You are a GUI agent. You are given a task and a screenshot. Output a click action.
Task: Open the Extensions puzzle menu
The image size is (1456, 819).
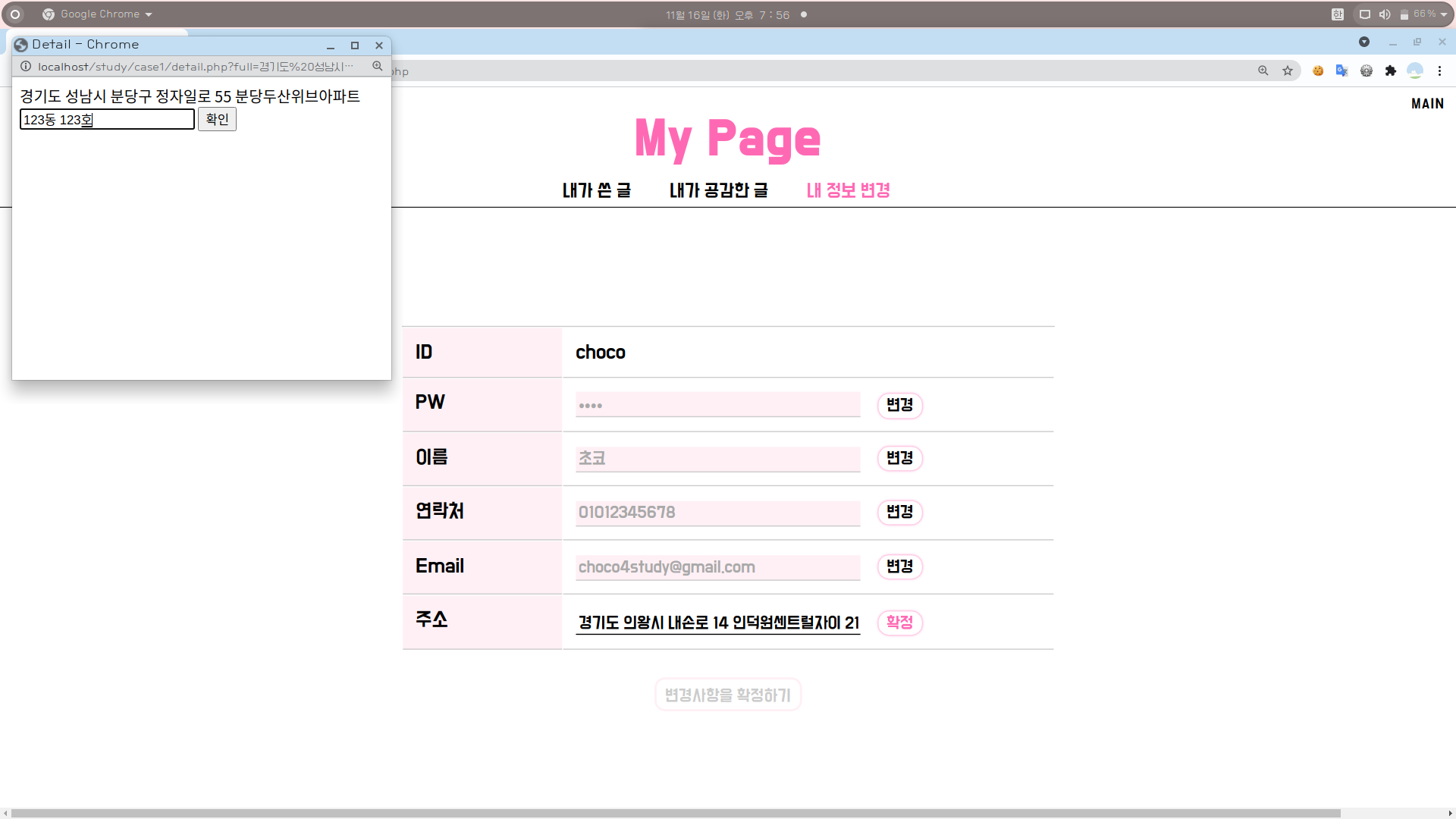(1390, 71)
